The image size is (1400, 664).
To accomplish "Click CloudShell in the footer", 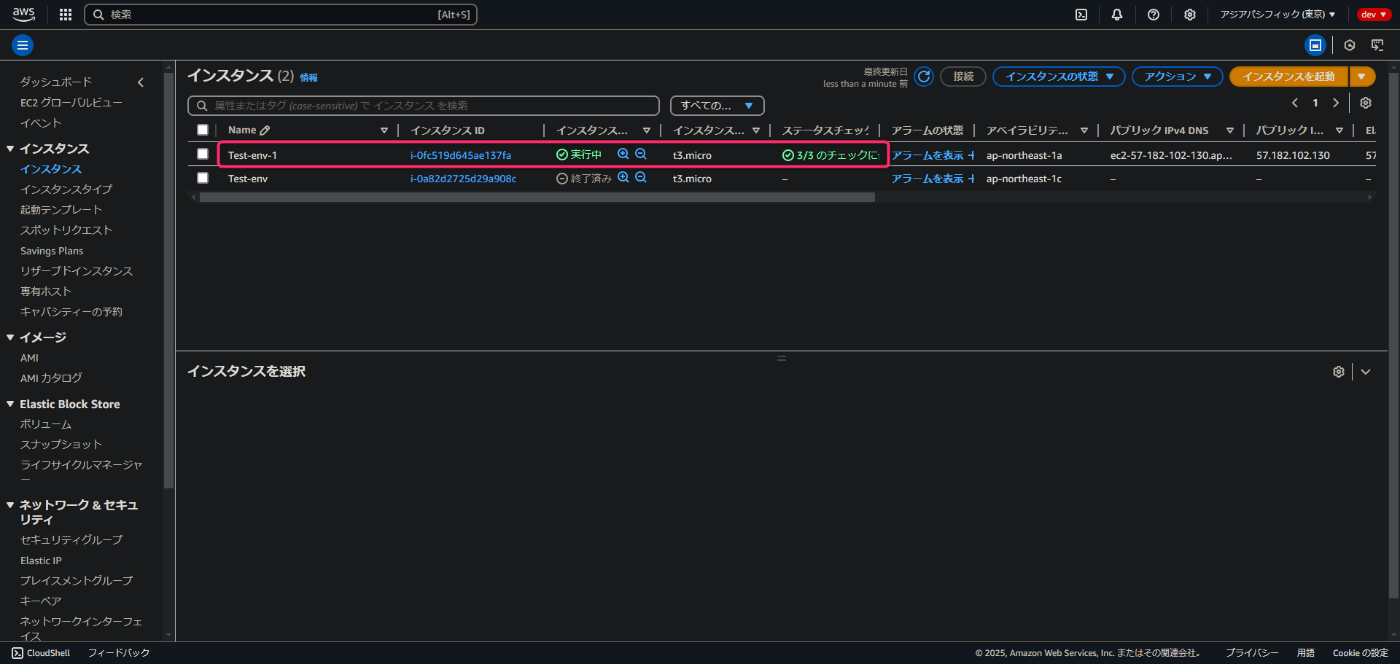I will pyautogui.click(x=40, y=653).
